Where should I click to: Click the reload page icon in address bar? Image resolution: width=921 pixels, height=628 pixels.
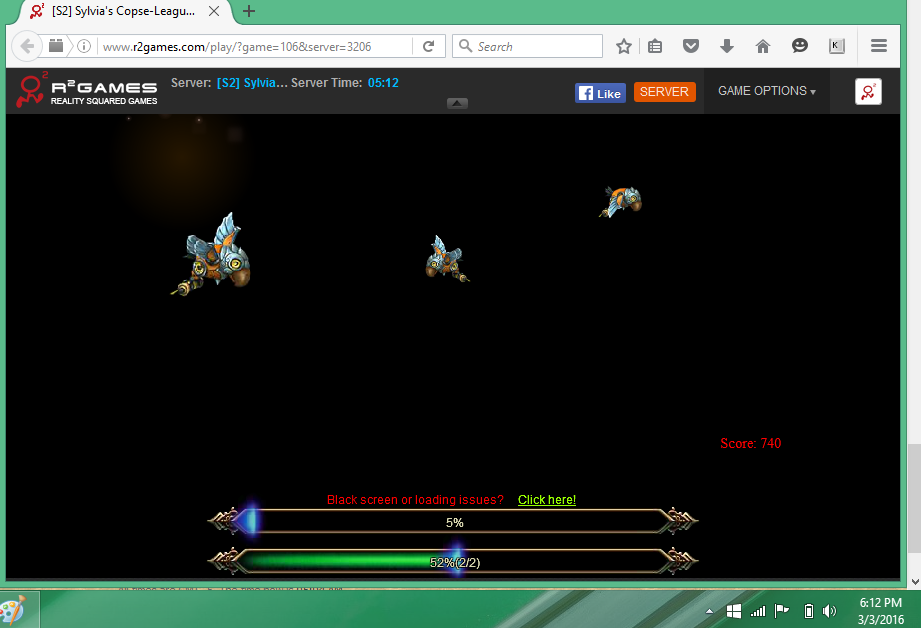coord(428,46)
